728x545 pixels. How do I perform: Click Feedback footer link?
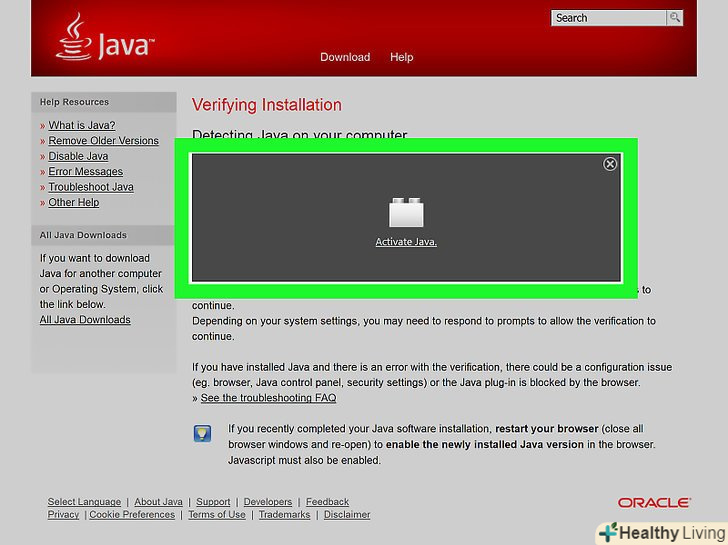pos(327,502)
